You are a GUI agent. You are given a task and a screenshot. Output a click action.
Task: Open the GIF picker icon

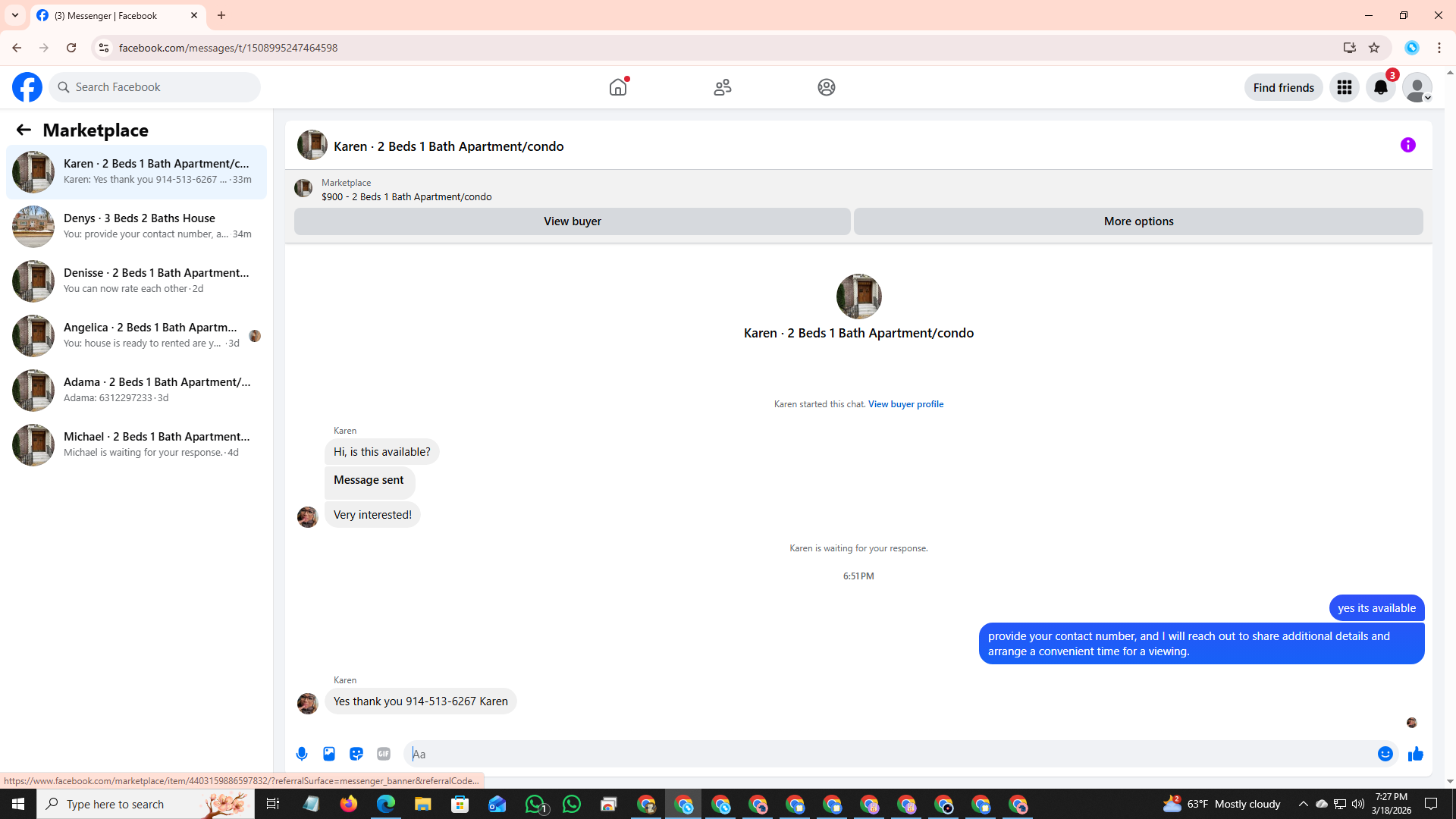coord(384,754)
